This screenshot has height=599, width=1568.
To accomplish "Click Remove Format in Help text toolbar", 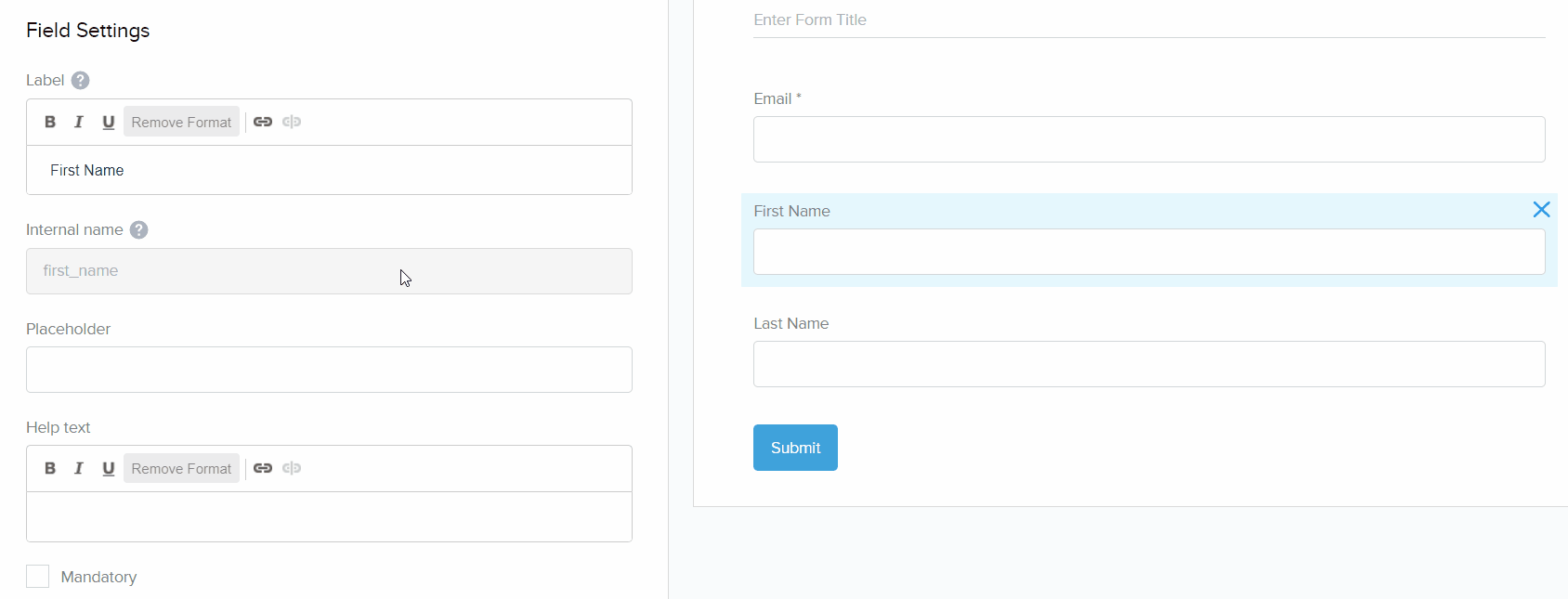I will click(181, 468).
